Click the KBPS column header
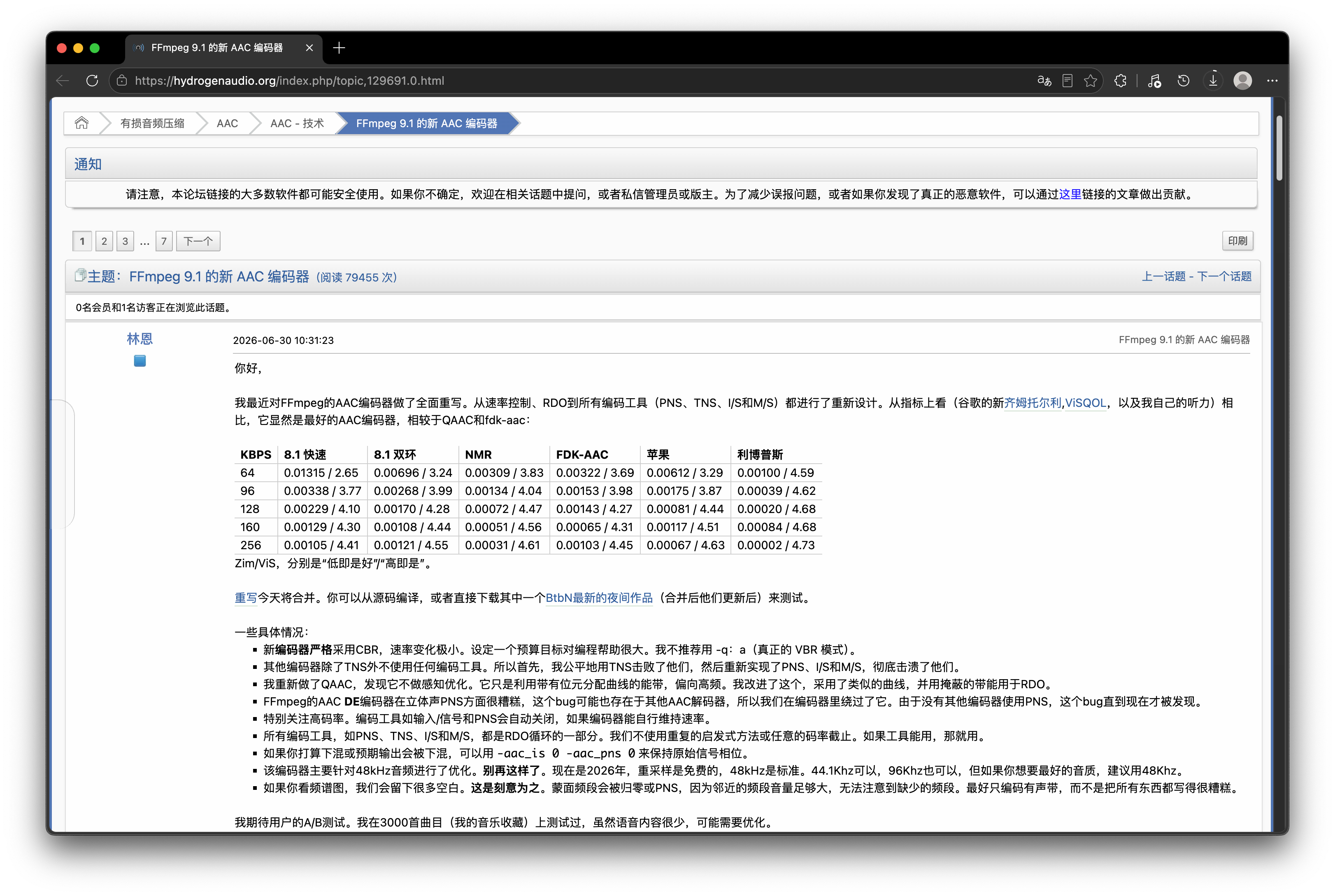Screen dimensions: 1335x896 [256, 455]
